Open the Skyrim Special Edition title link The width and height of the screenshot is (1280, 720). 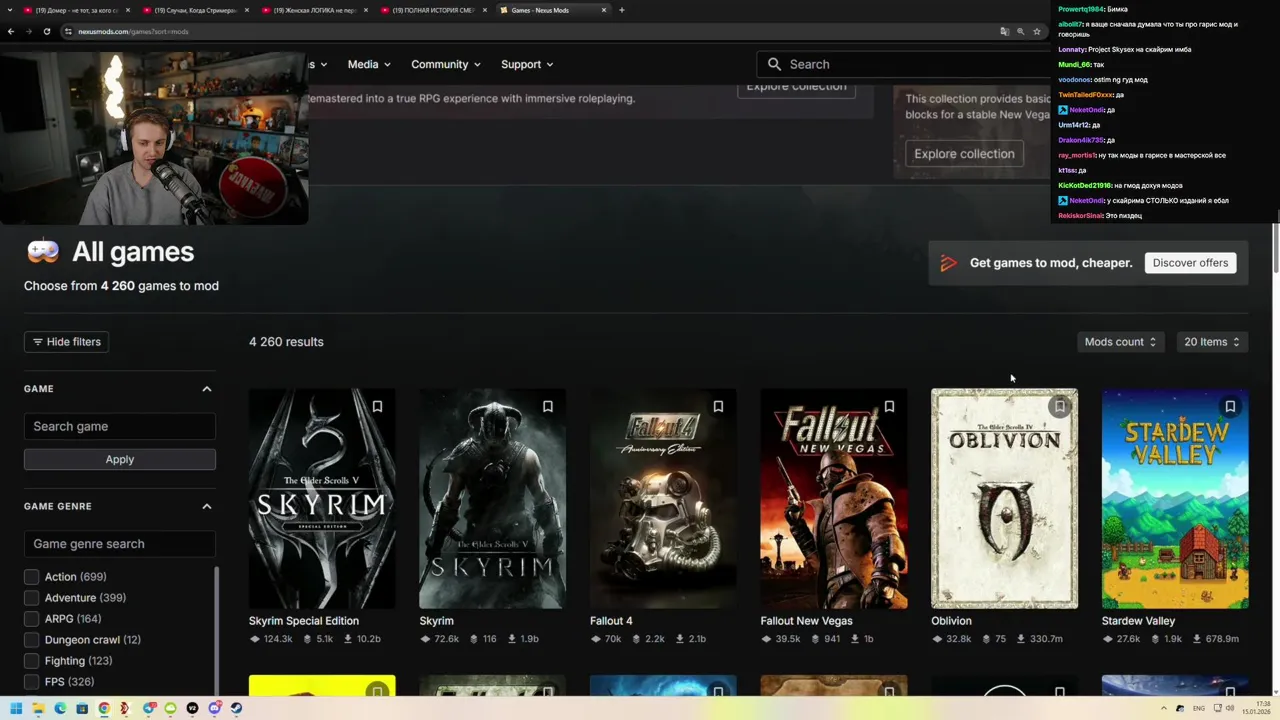tap(304, 621)
